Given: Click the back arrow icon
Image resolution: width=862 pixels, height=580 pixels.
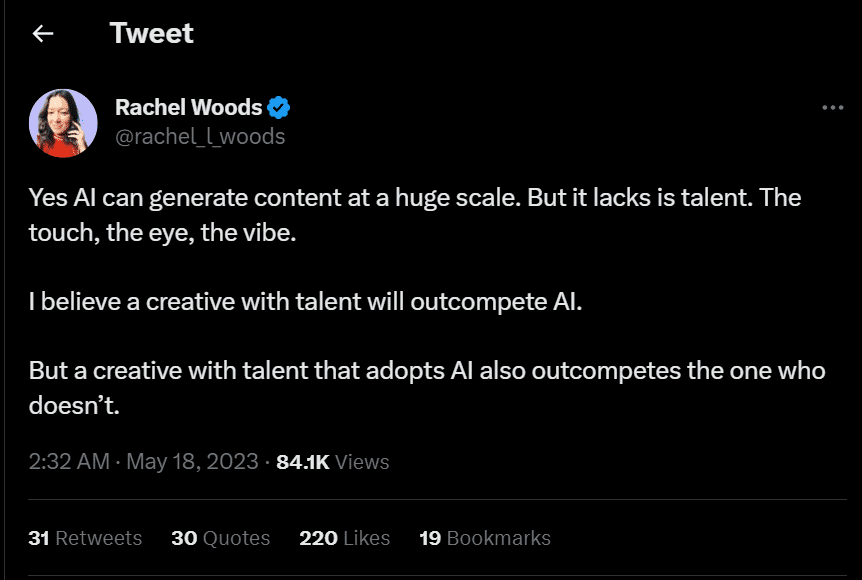Looking at the screenshot, I should (x=42, y=34).
